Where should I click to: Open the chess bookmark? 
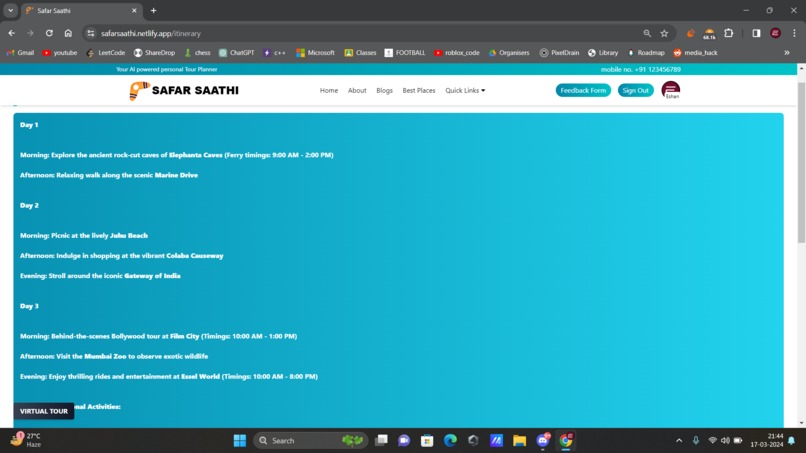pyautogui.click(x=197, y=52)
